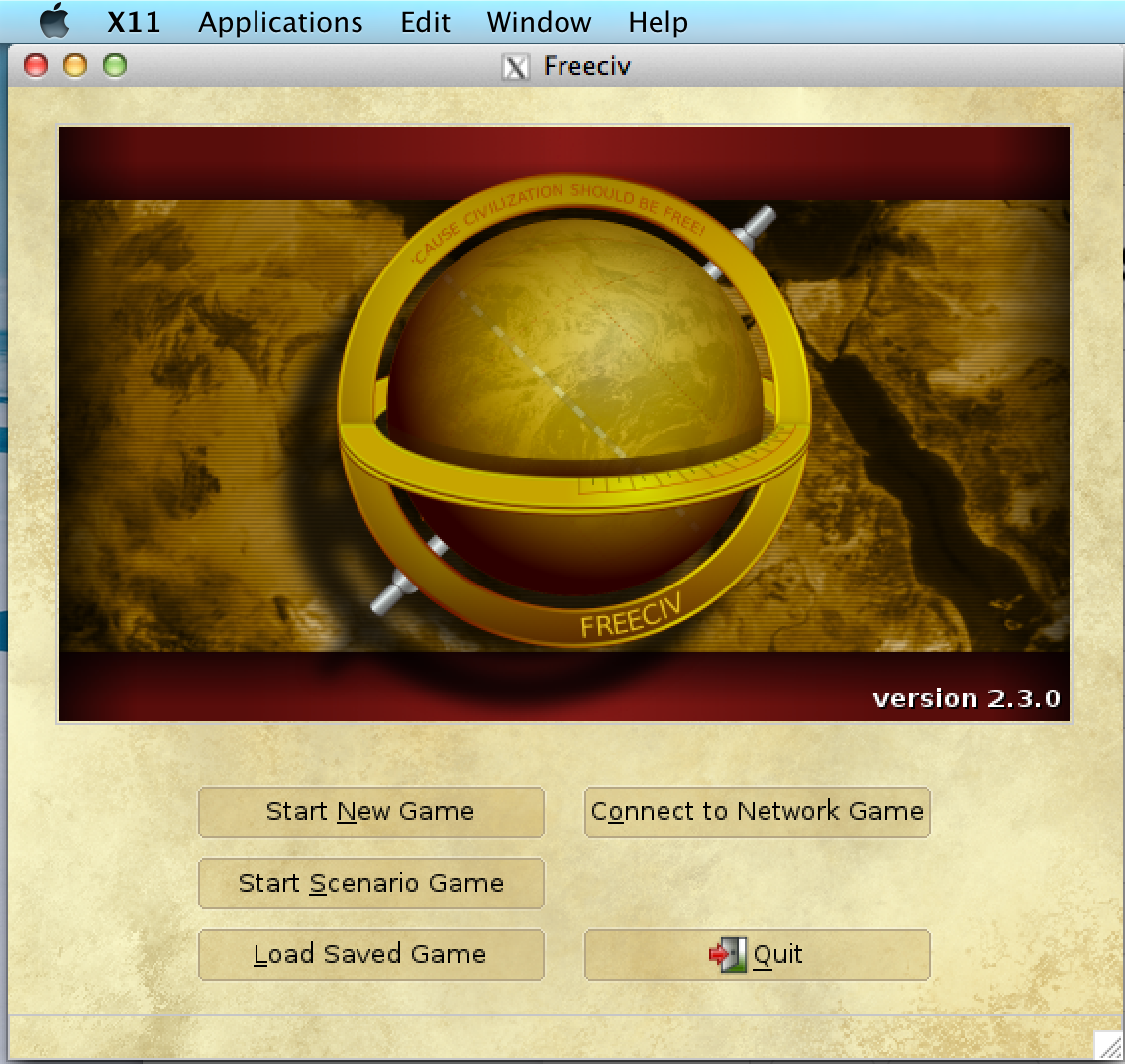Image resolution: width=1125 pixels, height=1064 pixels.
Task: Click the green zoom window button
Action: (117, 66)
